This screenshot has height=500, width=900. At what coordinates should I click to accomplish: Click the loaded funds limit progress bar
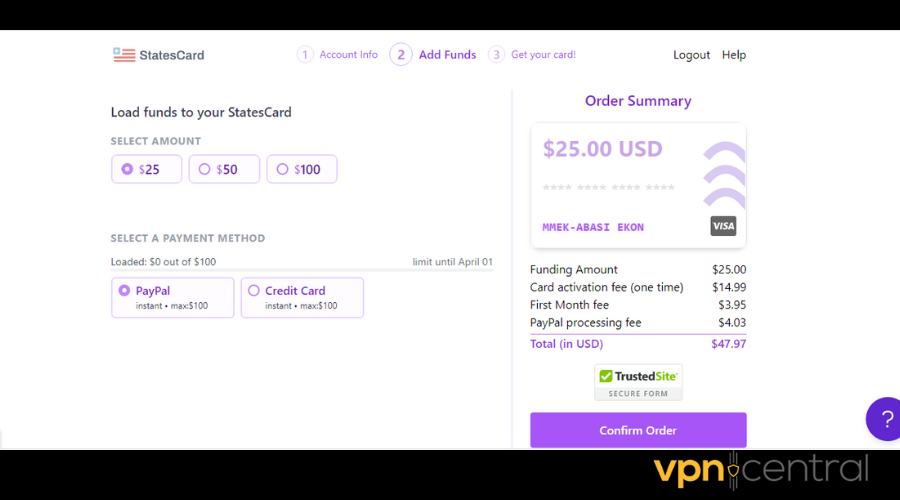[x=302, y=270]
